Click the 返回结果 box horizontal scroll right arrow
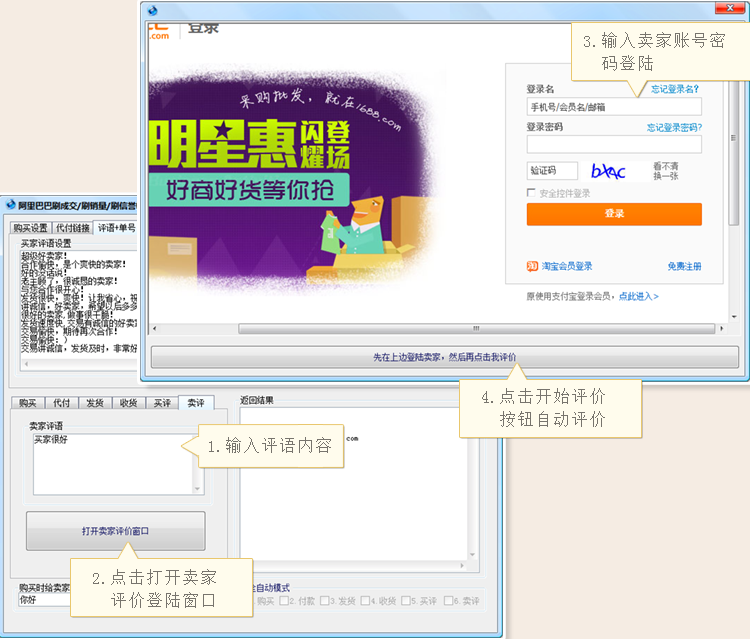This screenshot has width=750, height=639. (462, 565)
